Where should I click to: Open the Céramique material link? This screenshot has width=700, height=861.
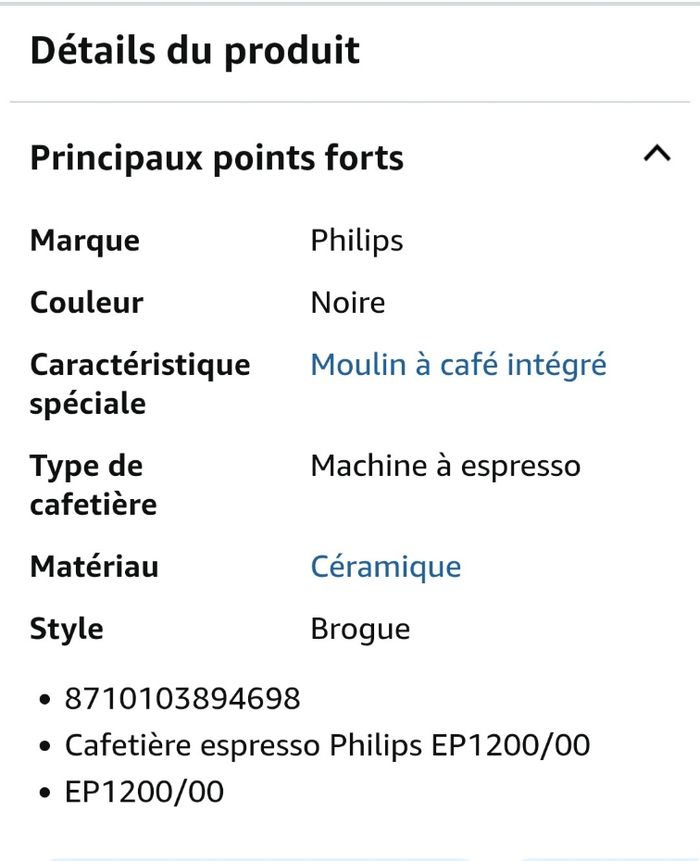coord(386,566)
